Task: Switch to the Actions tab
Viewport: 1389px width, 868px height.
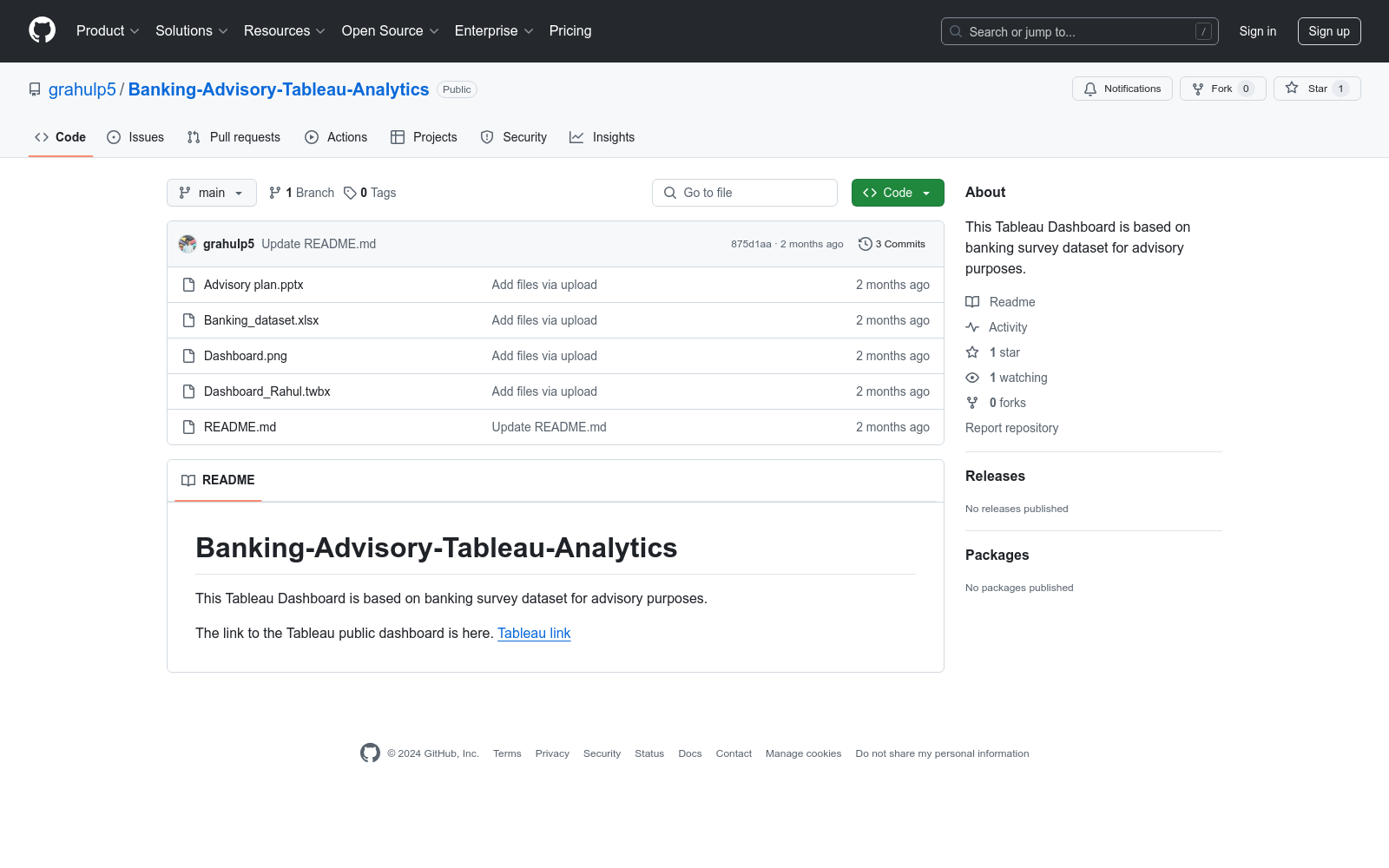Action: (336, 137)
